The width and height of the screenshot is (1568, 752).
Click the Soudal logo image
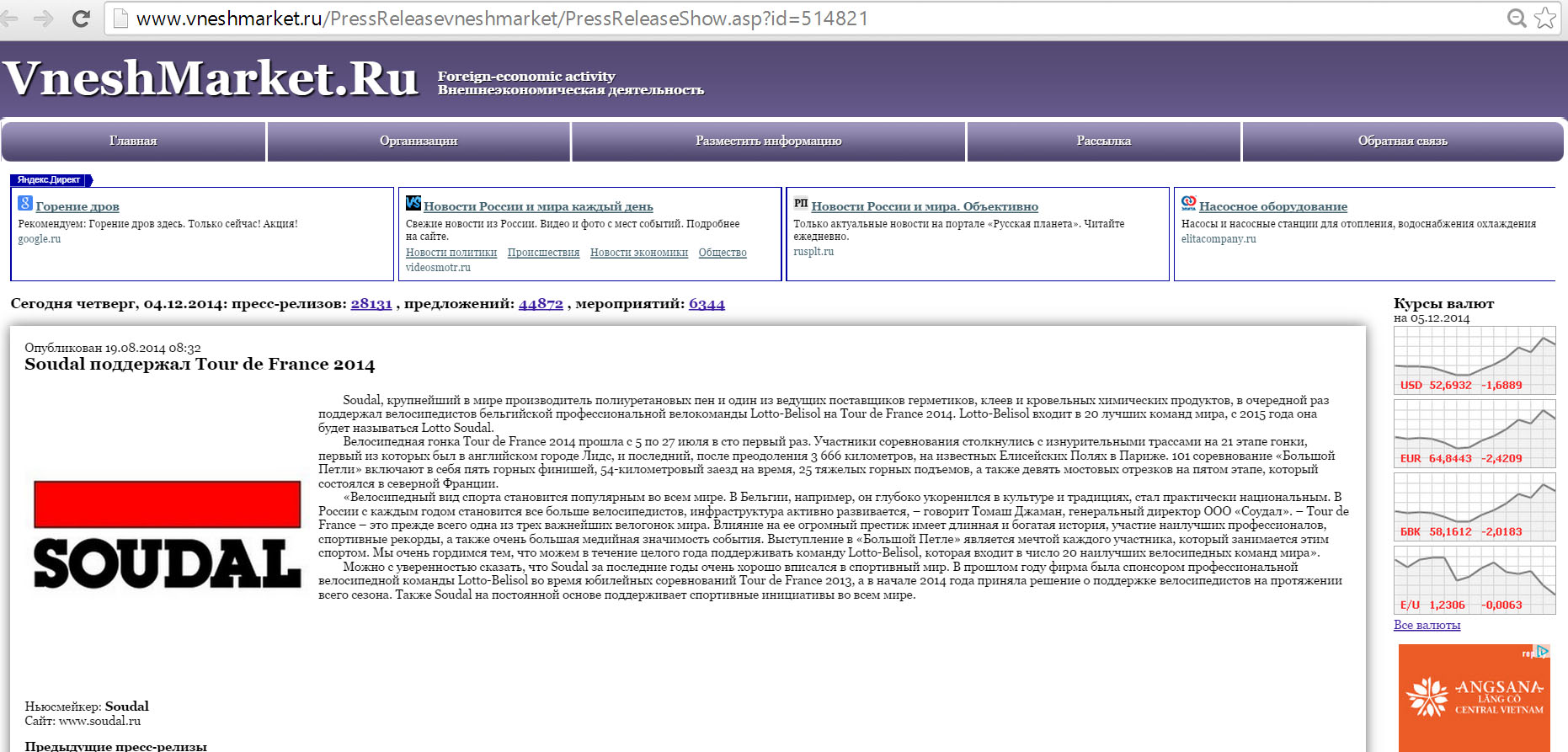click(167, 534)
